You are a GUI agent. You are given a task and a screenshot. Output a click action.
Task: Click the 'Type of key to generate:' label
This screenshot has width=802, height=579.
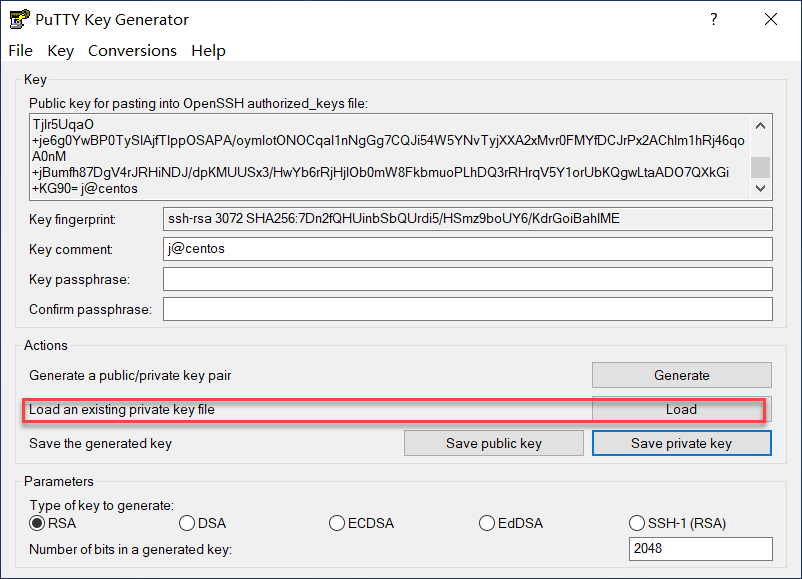(102, 505)
